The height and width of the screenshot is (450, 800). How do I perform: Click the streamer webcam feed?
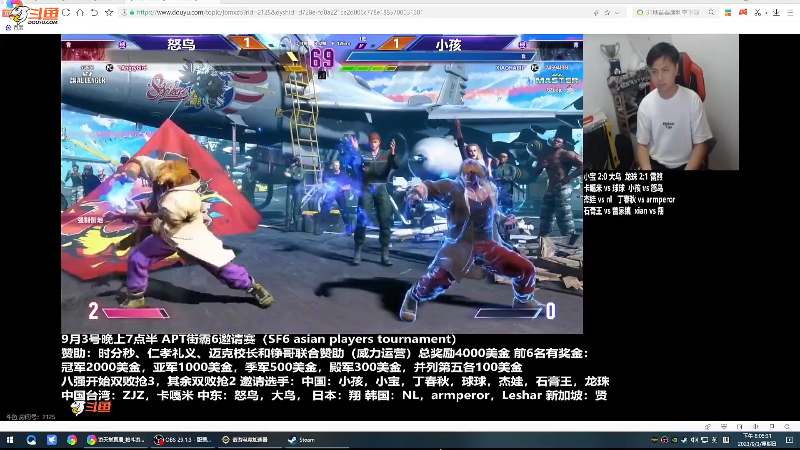[x=661, y=102]
